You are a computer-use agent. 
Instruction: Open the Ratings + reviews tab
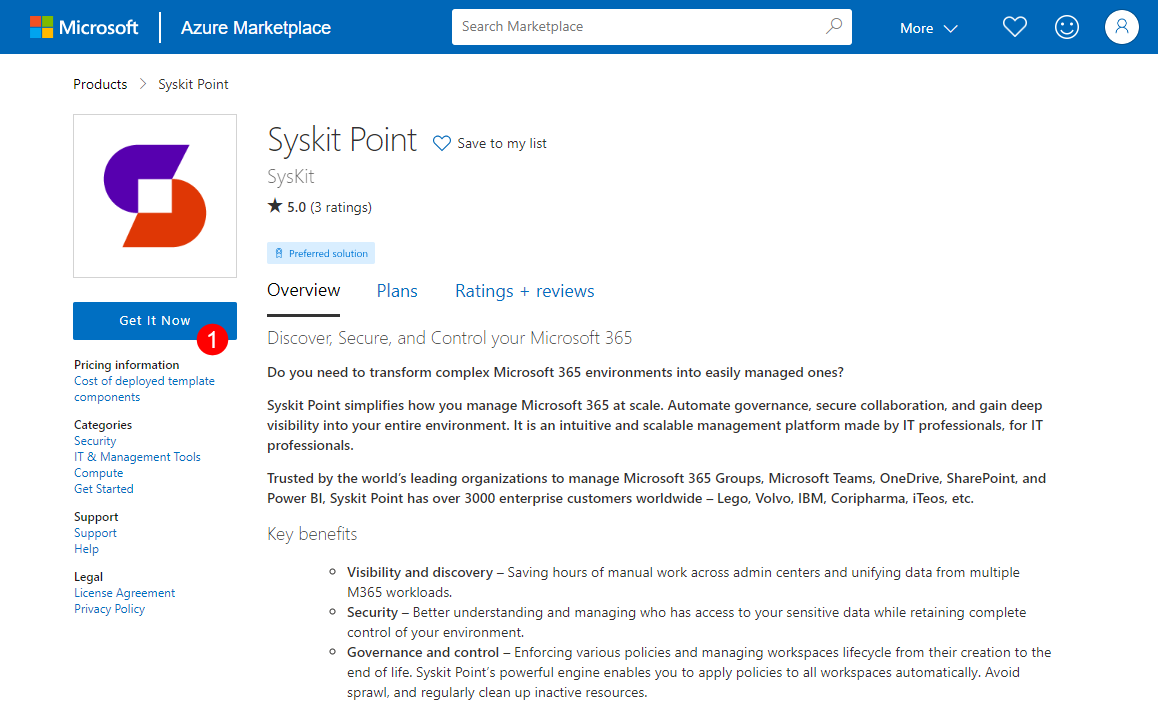click(x=524, y=290)
